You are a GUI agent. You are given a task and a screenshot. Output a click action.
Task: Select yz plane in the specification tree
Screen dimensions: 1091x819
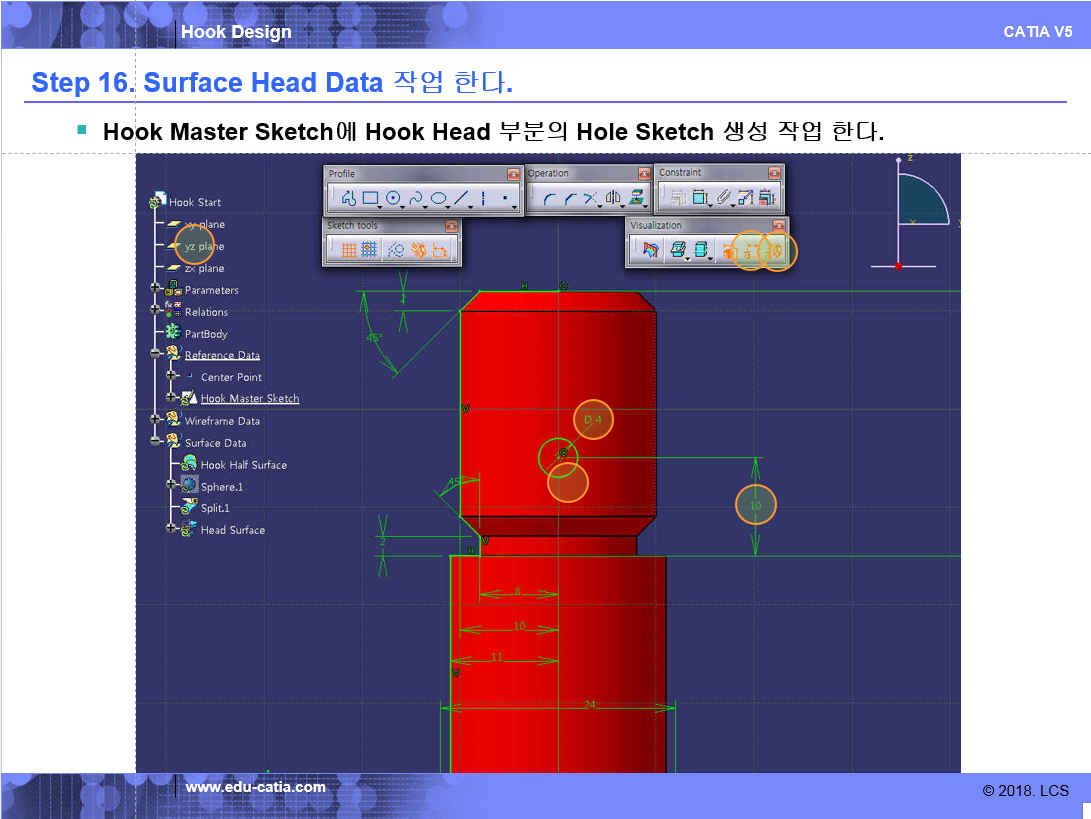coord(204,246)
